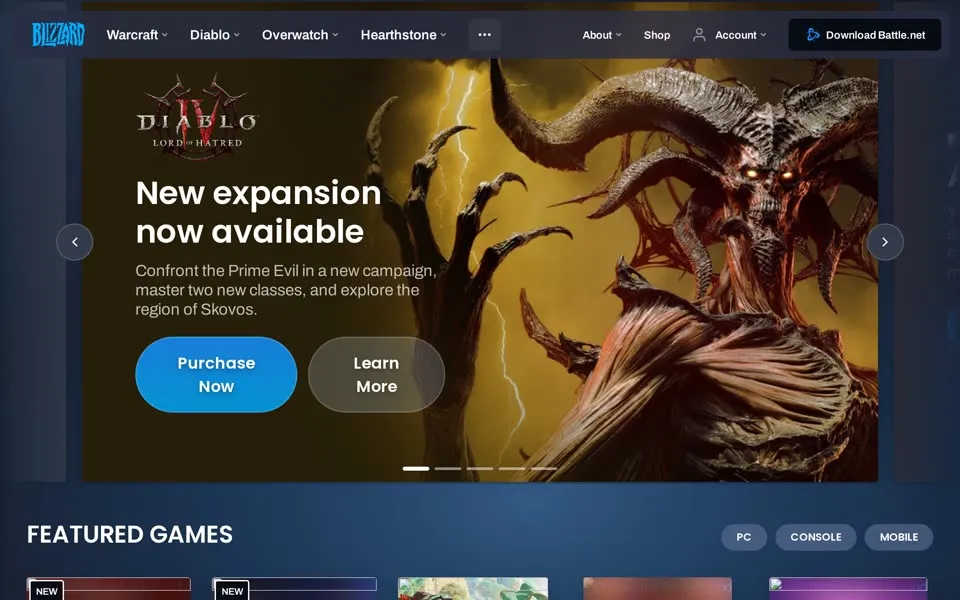Image resolution: width=960 pixels, height=600 pixels.
Task: Click the 'FEATURED GAMES' heading
Action: [130, 534]
